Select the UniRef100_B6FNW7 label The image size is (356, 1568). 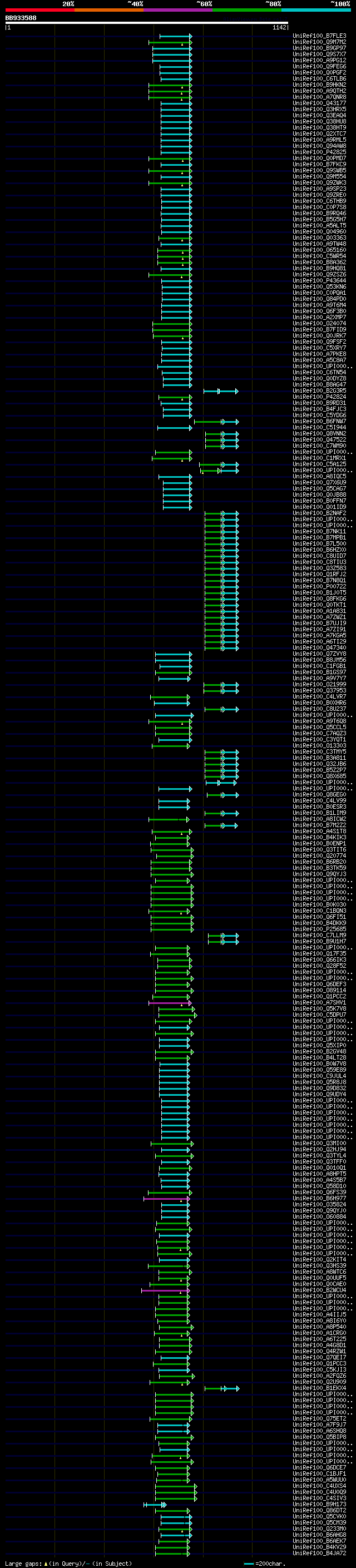(319, 421)
